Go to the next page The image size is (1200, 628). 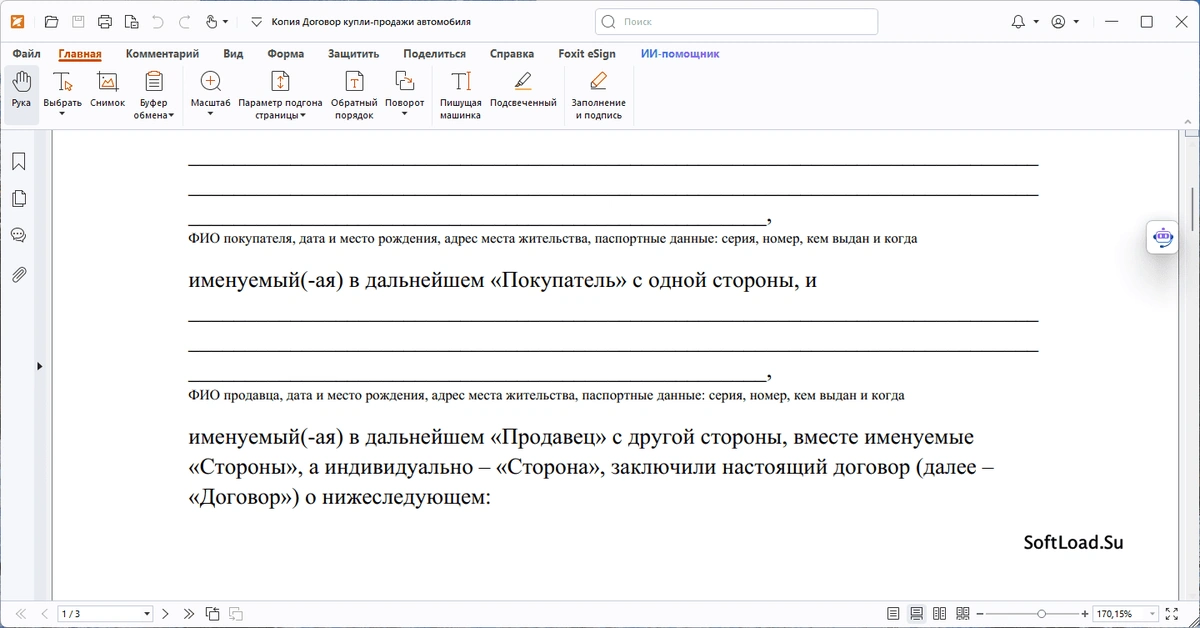click(x=165, y=614)
